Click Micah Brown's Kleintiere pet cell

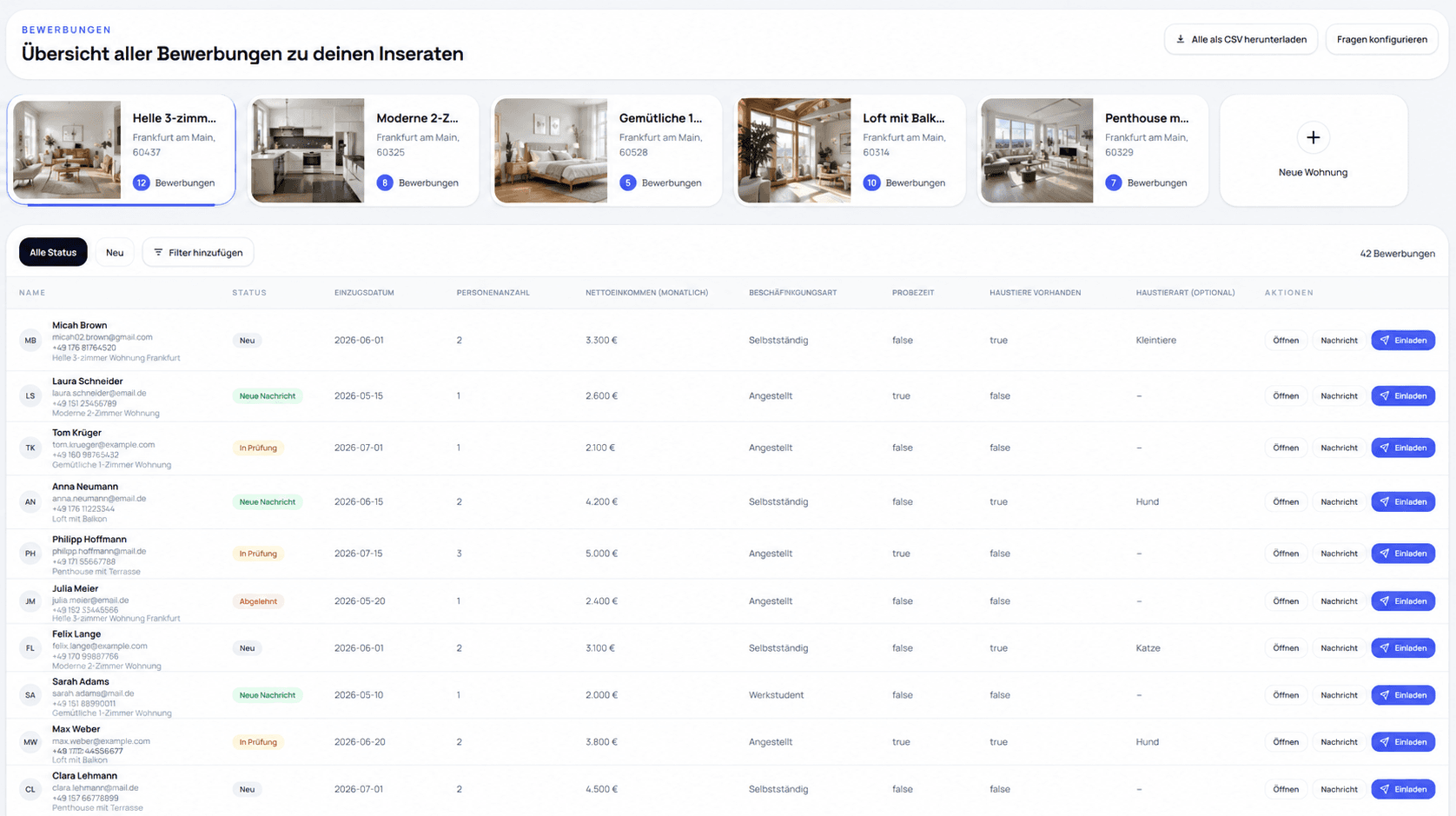pyautogui.click(x=1155, y=341)
